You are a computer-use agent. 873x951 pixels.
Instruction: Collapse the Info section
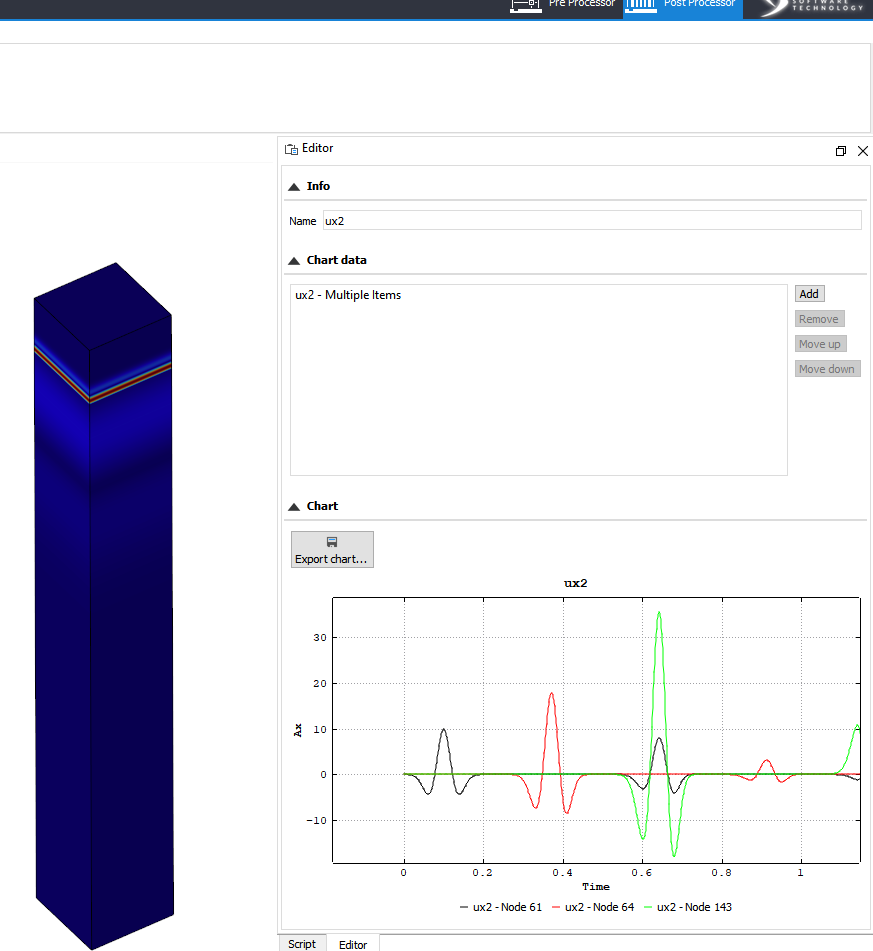[x=294, y=187]
